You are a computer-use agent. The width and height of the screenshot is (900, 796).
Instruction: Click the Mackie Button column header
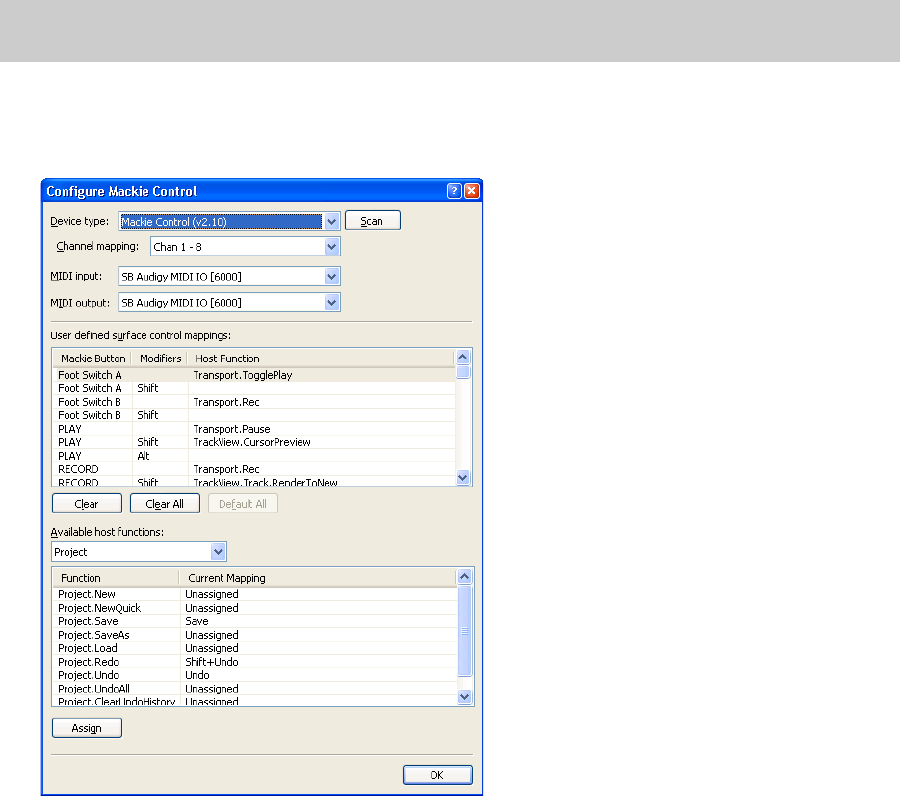(92, 358)
